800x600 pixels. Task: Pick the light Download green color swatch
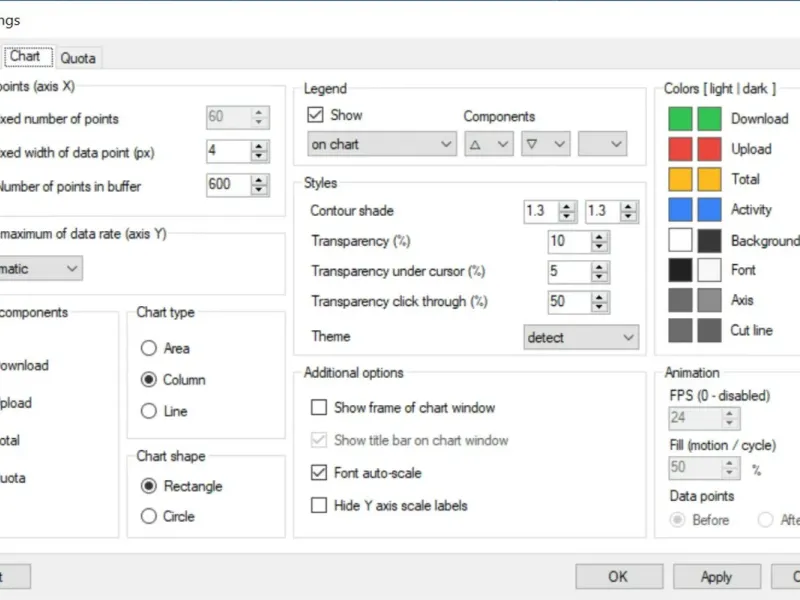pos(680,119)
